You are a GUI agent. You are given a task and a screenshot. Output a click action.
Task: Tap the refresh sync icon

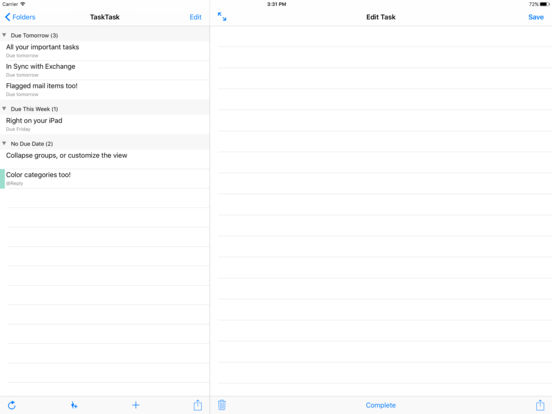(x=12, y=405)
